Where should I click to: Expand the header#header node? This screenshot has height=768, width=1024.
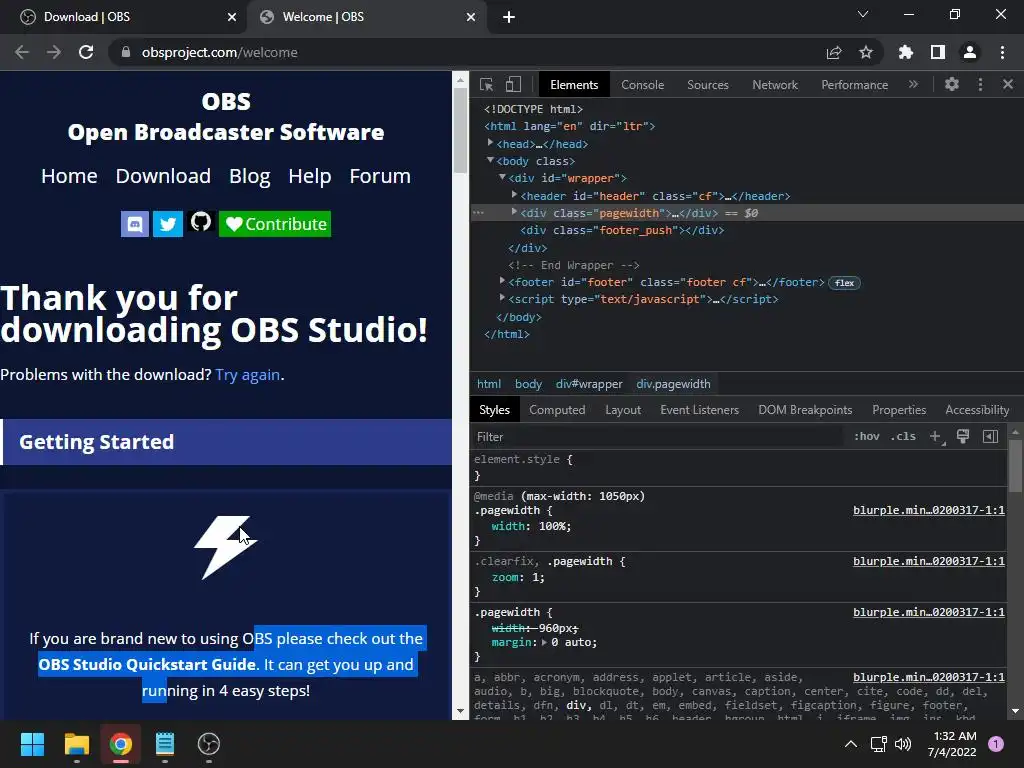point(514,195)
